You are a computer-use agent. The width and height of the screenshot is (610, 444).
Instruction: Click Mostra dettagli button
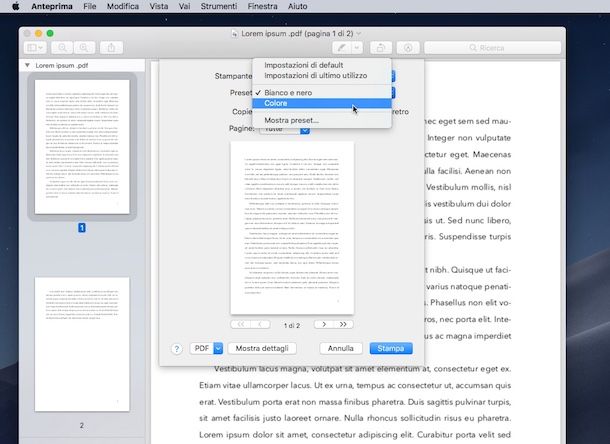[267, 349]
